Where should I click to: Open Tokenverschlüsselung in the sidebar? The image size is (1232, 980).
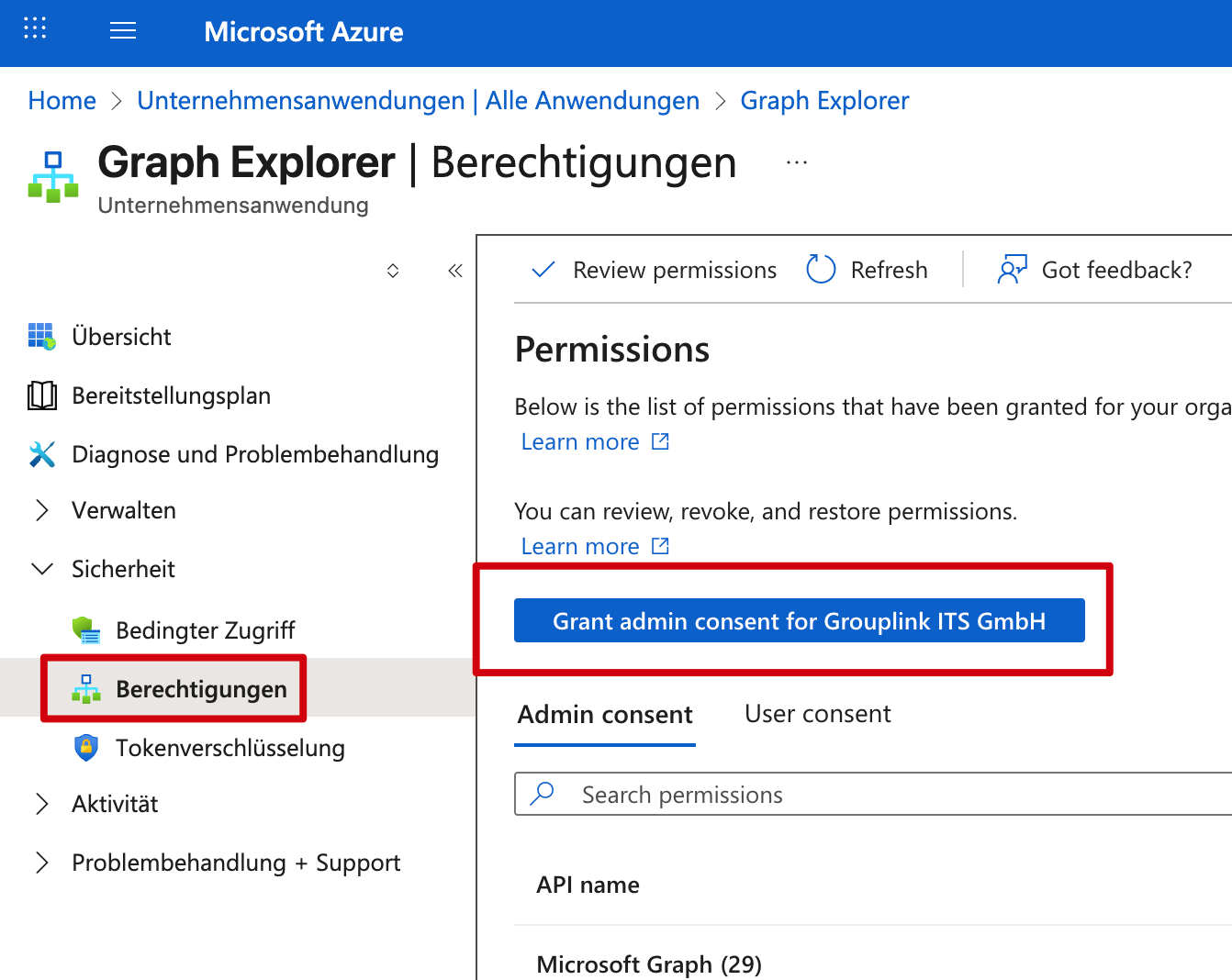(x=230, y=748)
